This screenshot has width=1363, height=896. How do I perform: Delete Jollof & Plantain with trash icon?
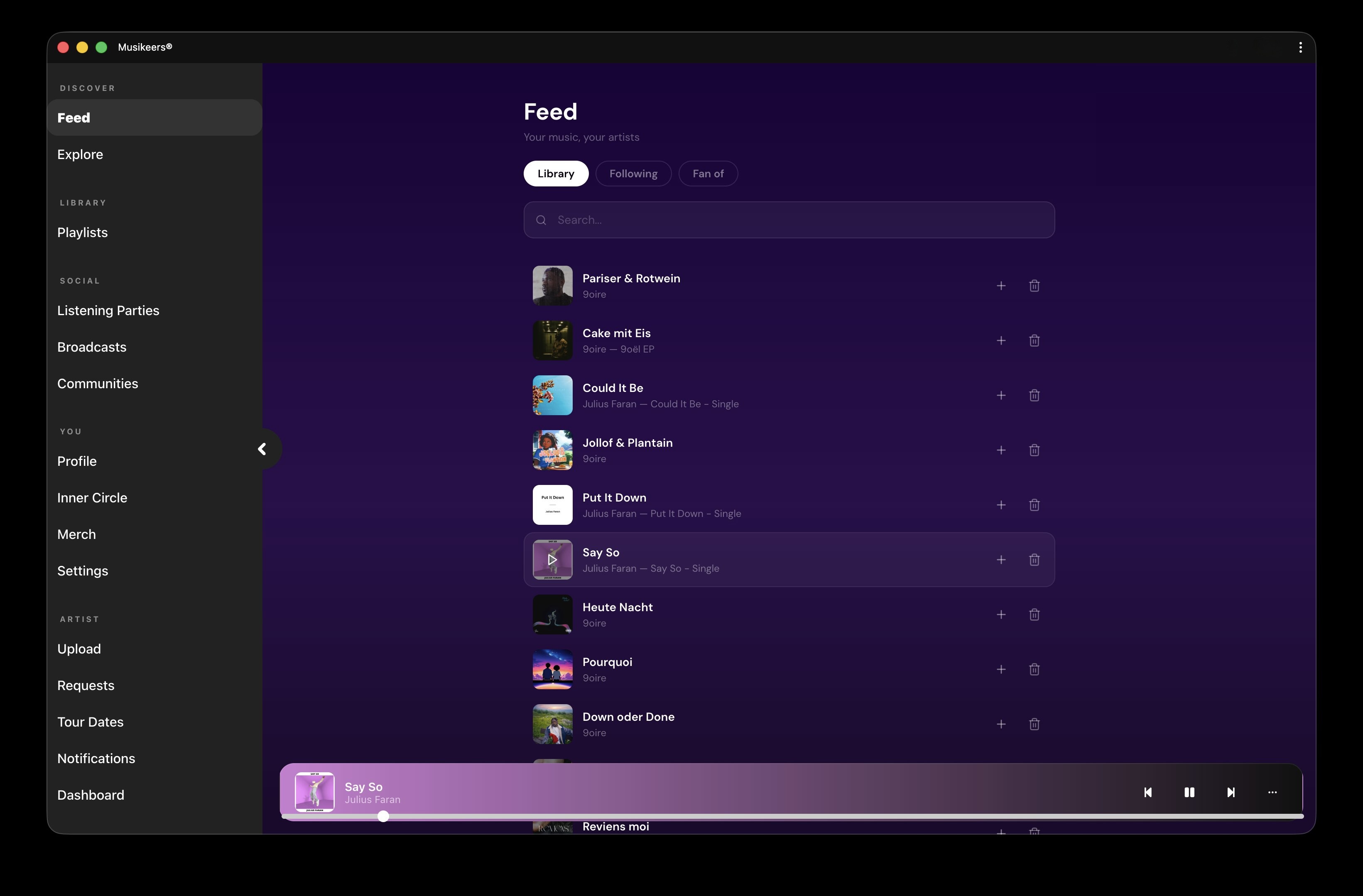click(x=1034, y=450)
